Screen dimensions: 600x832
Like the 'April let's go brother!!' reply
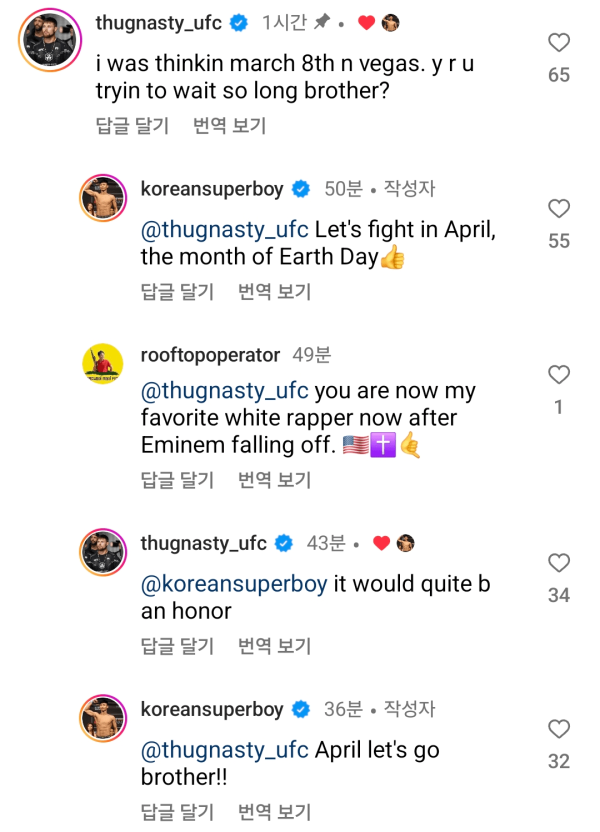click(x=559, y=729)
